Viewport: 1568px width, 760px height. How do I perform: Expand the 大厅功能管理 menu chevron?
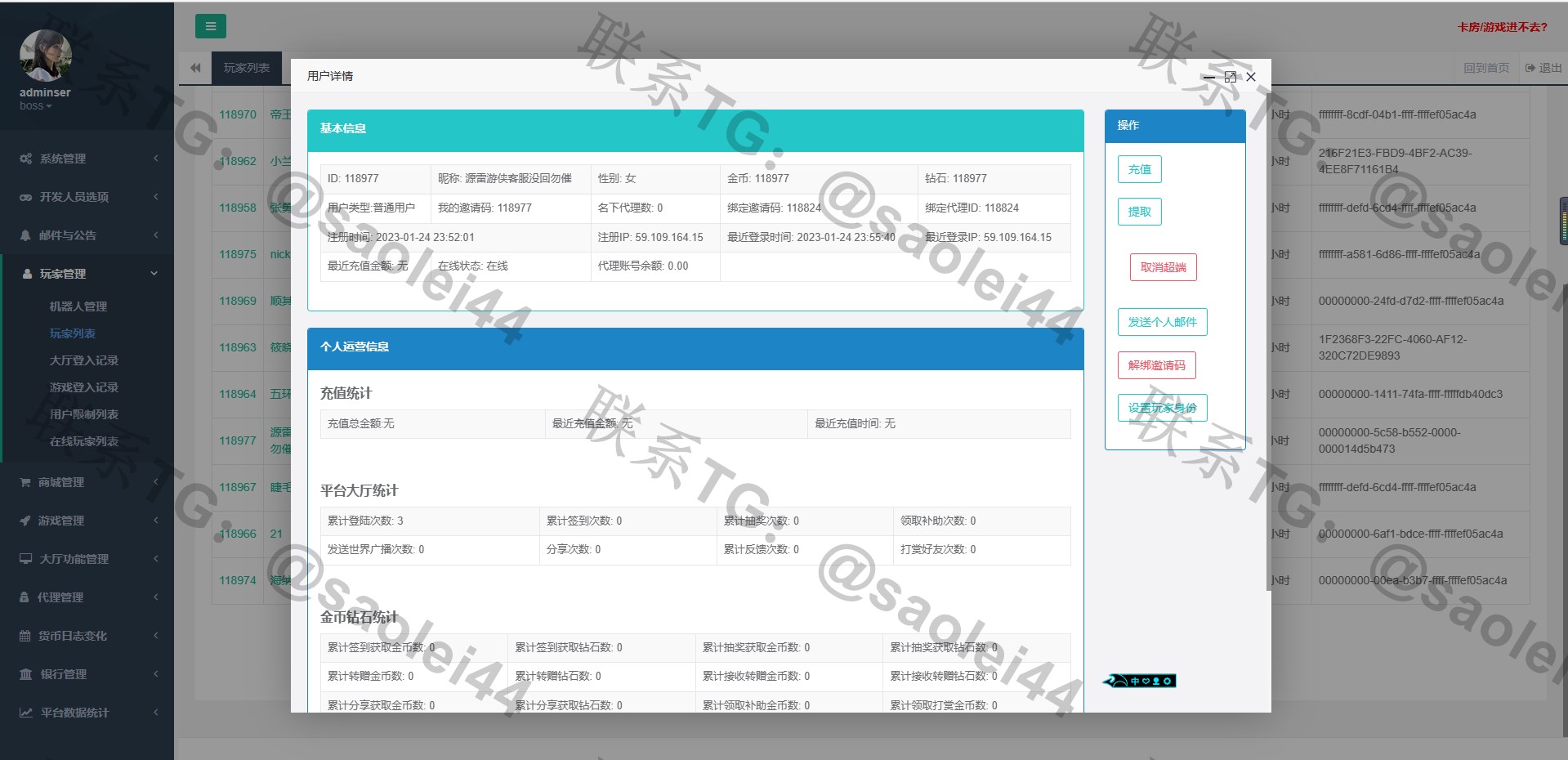coord(155,559)
